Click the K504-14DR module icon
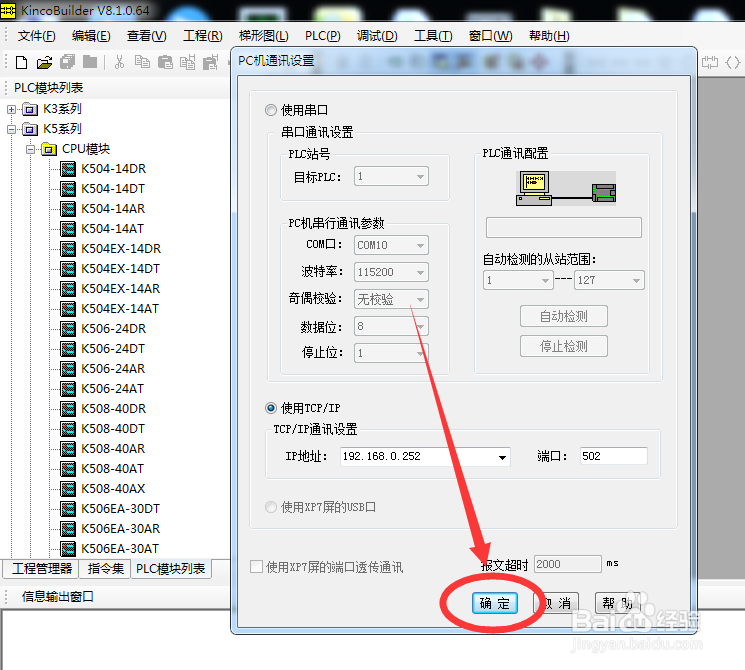This screenshot has width=745, height=670. click(68, 169)
